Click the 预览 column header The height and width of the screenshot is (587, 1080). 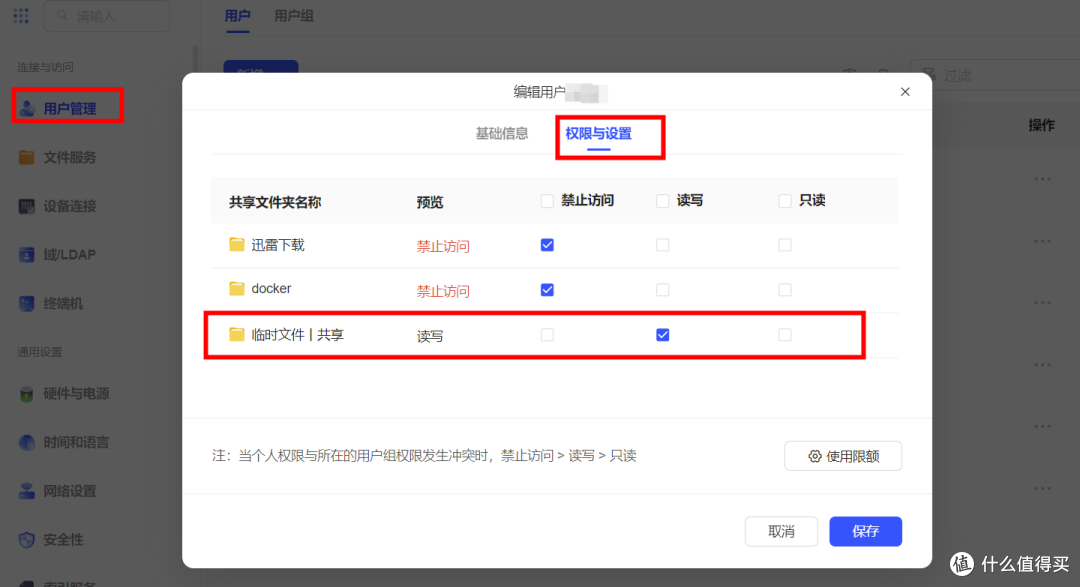click(x=430, y=202)
